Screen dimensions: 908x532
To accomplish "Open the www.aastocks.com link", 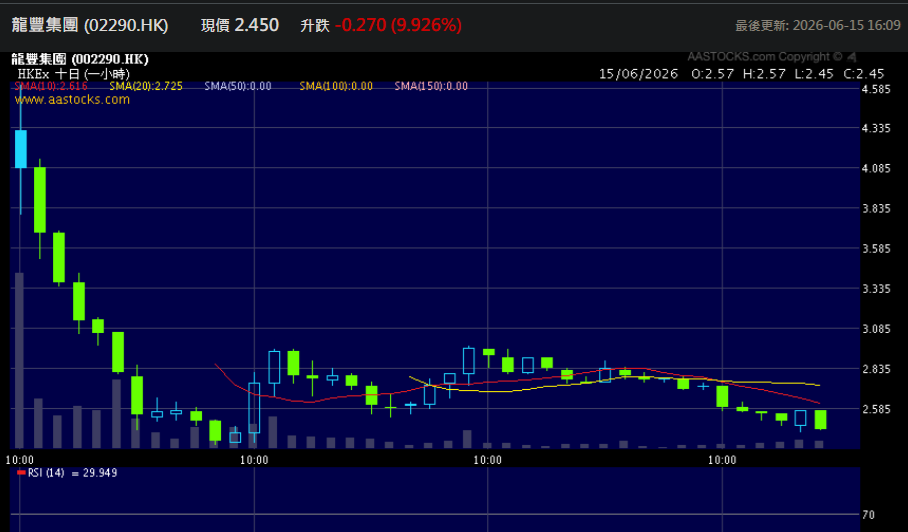I will click(72, 100).
